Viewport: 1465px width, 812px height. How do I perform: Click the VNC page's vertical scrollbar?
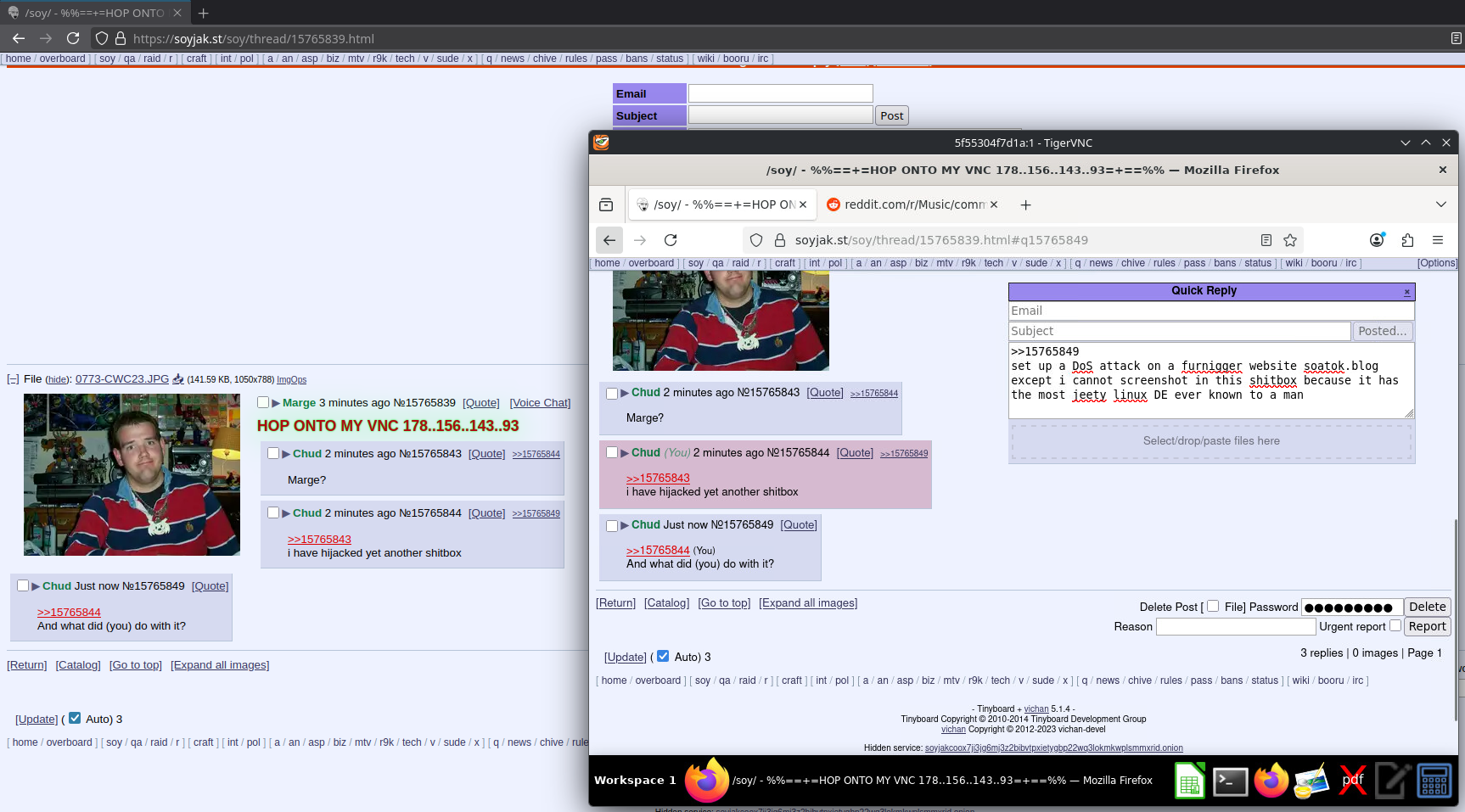[1455, 594]
